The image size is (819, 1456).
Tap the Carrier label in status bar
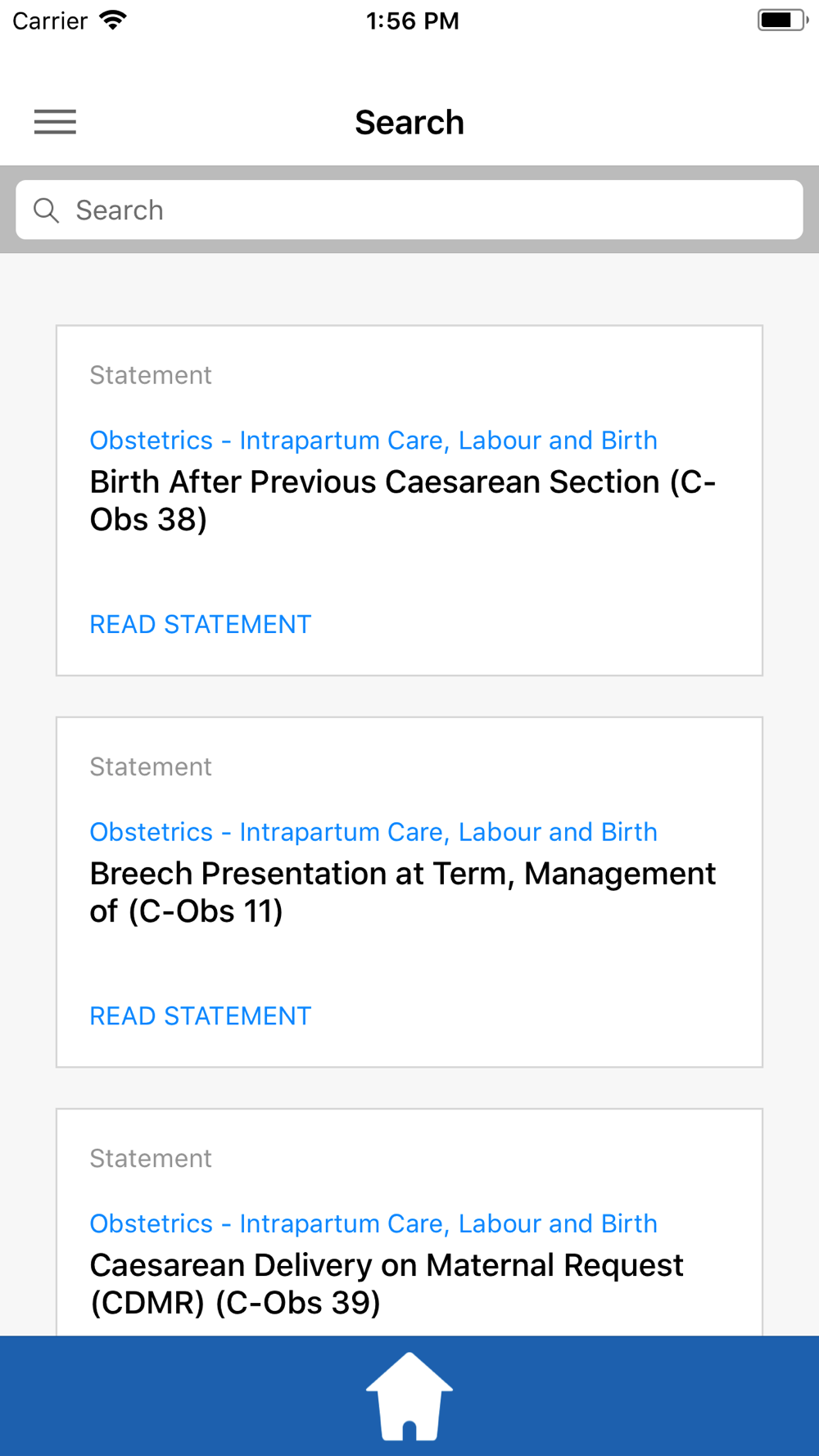click(x=50, y=20)
